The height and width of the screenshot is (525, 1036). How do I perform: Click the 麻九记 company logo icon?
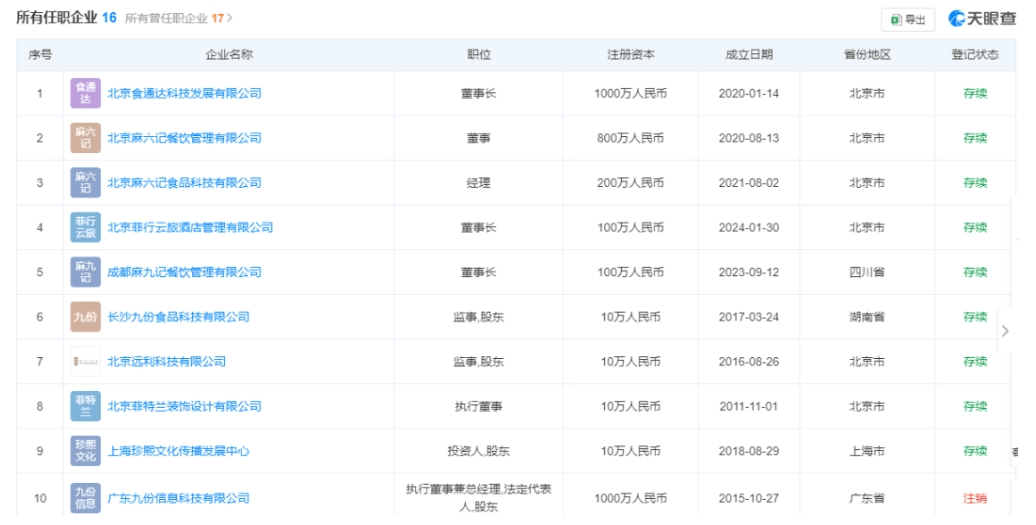85,272
